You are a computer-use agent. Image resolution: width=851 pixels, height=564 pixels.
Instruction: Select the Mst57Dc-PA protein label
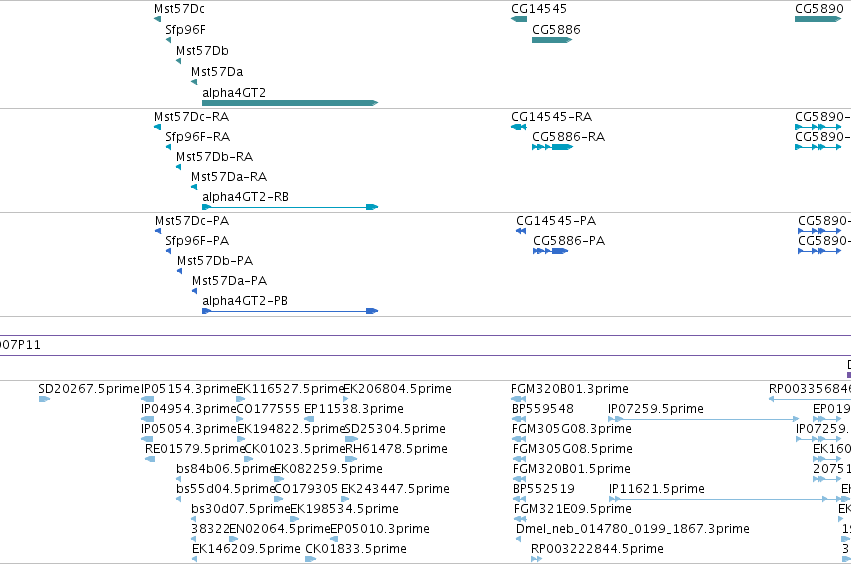[x=192, y=221]
